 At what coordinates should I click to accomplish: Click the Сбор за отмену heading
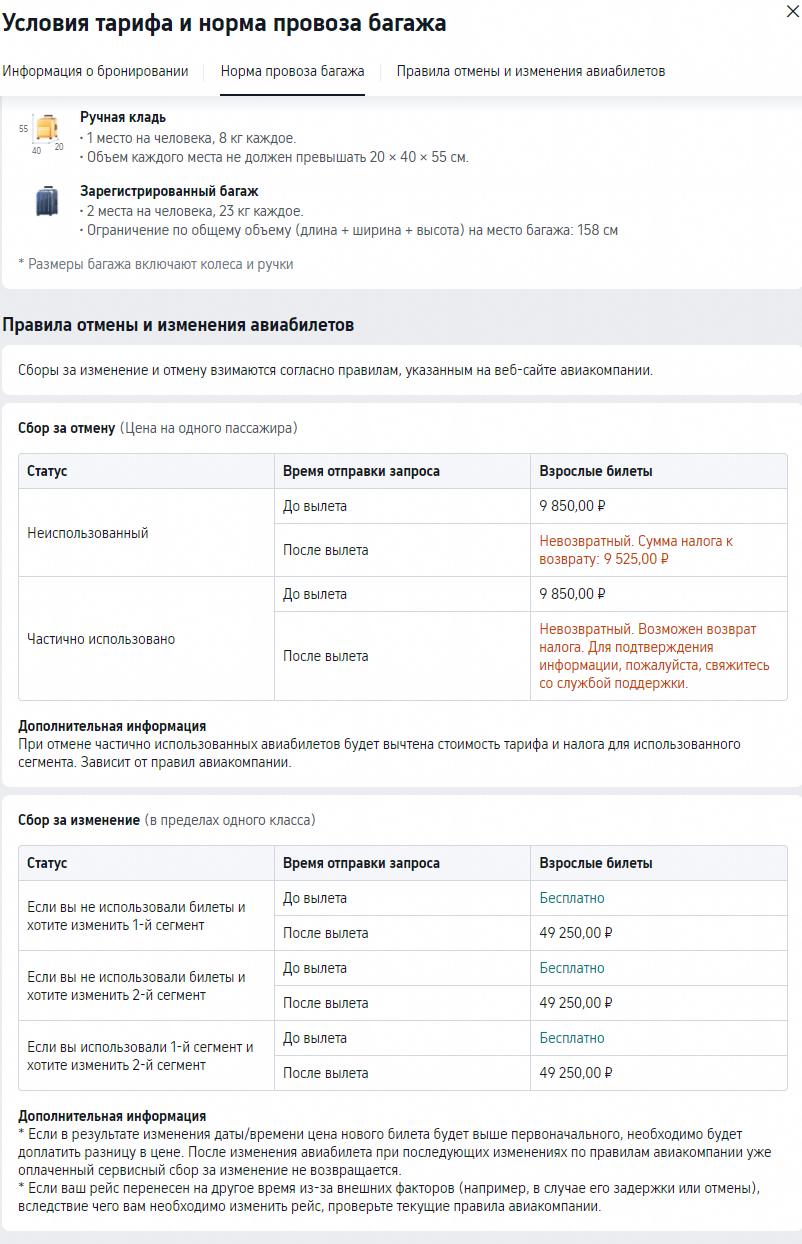[66, 428]
